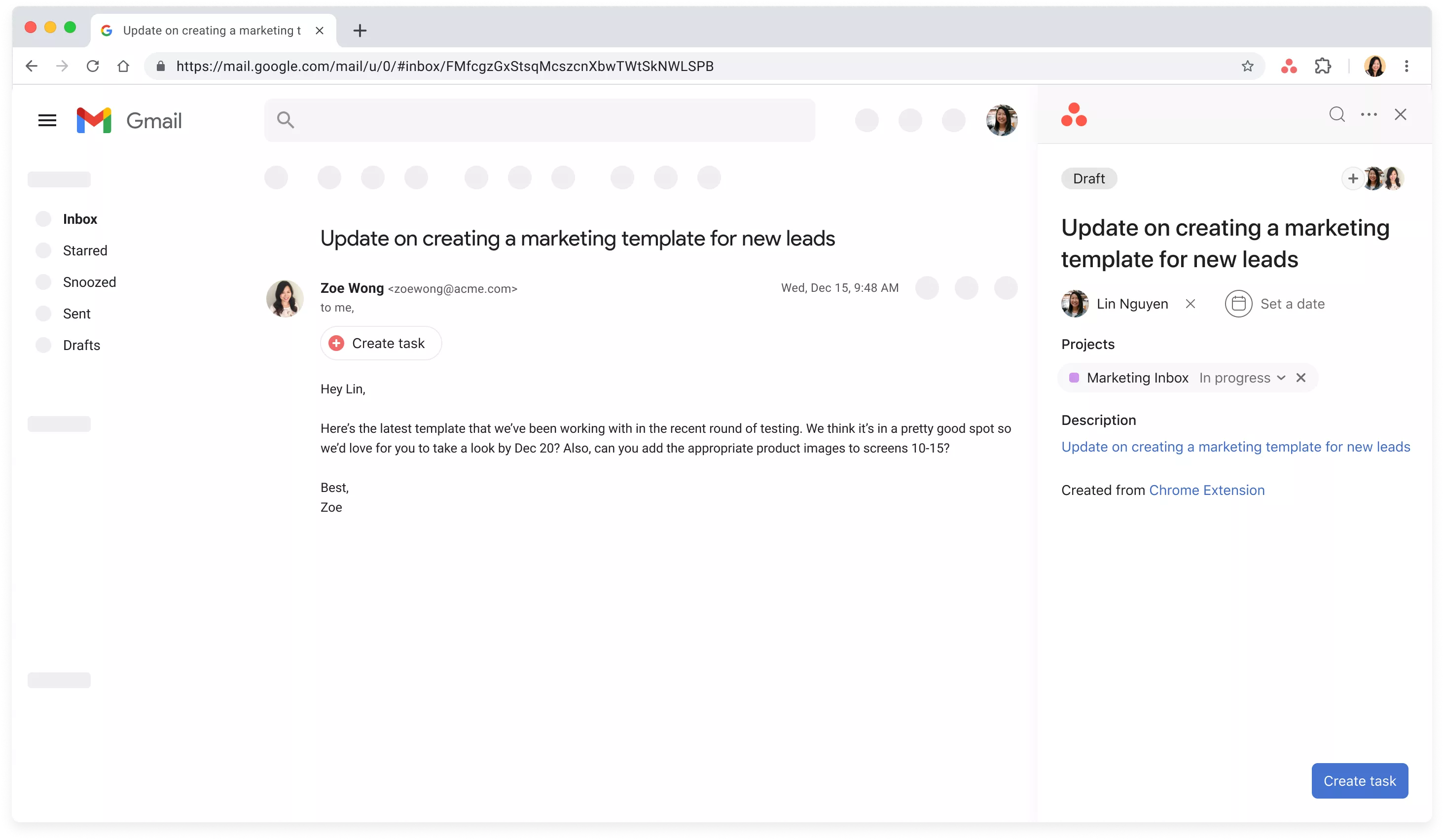1444x840 pixels.
Task: Remove Lin Nguyen as assignee
Action: (1190, 304)
